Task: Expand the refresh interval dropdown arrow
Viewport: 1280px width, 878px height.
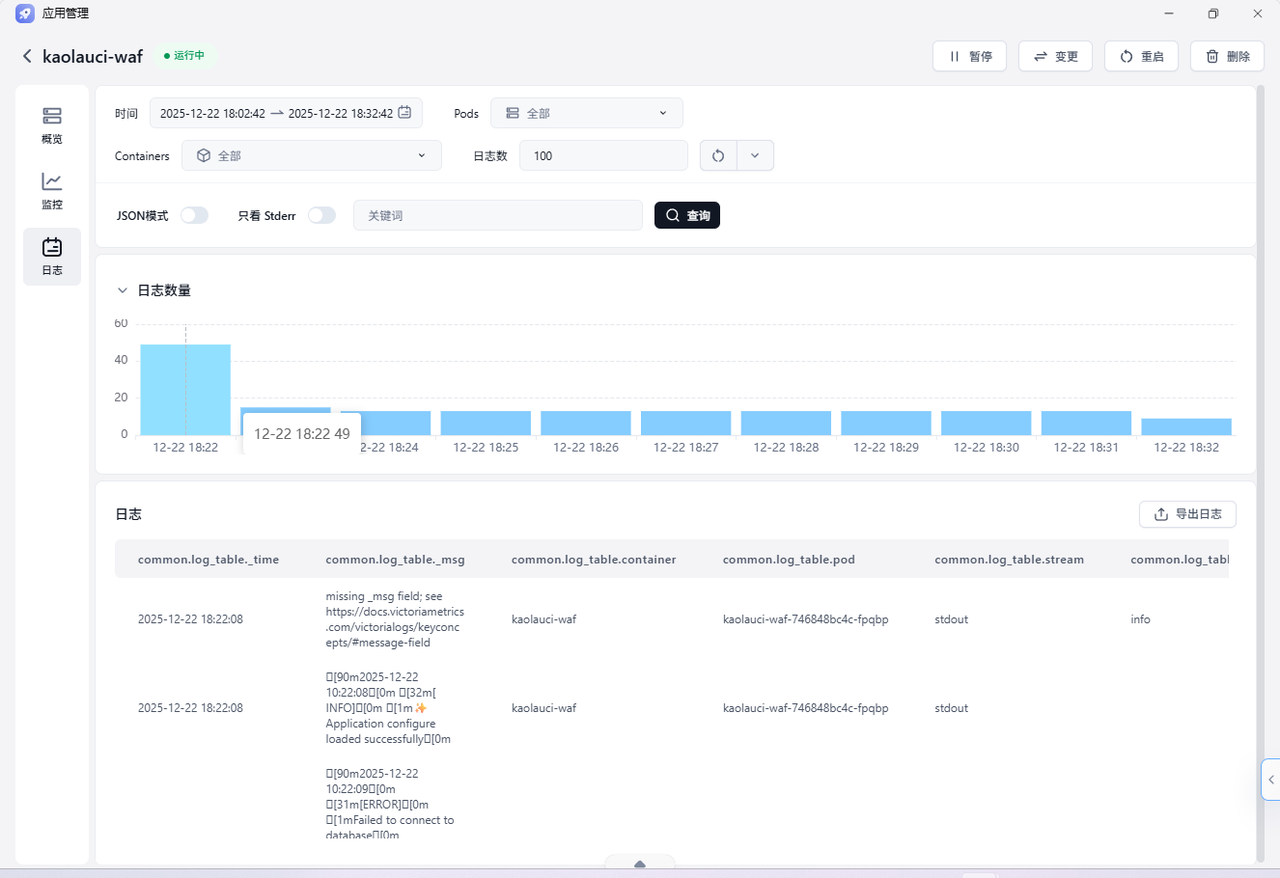Action: click(755, 156)
